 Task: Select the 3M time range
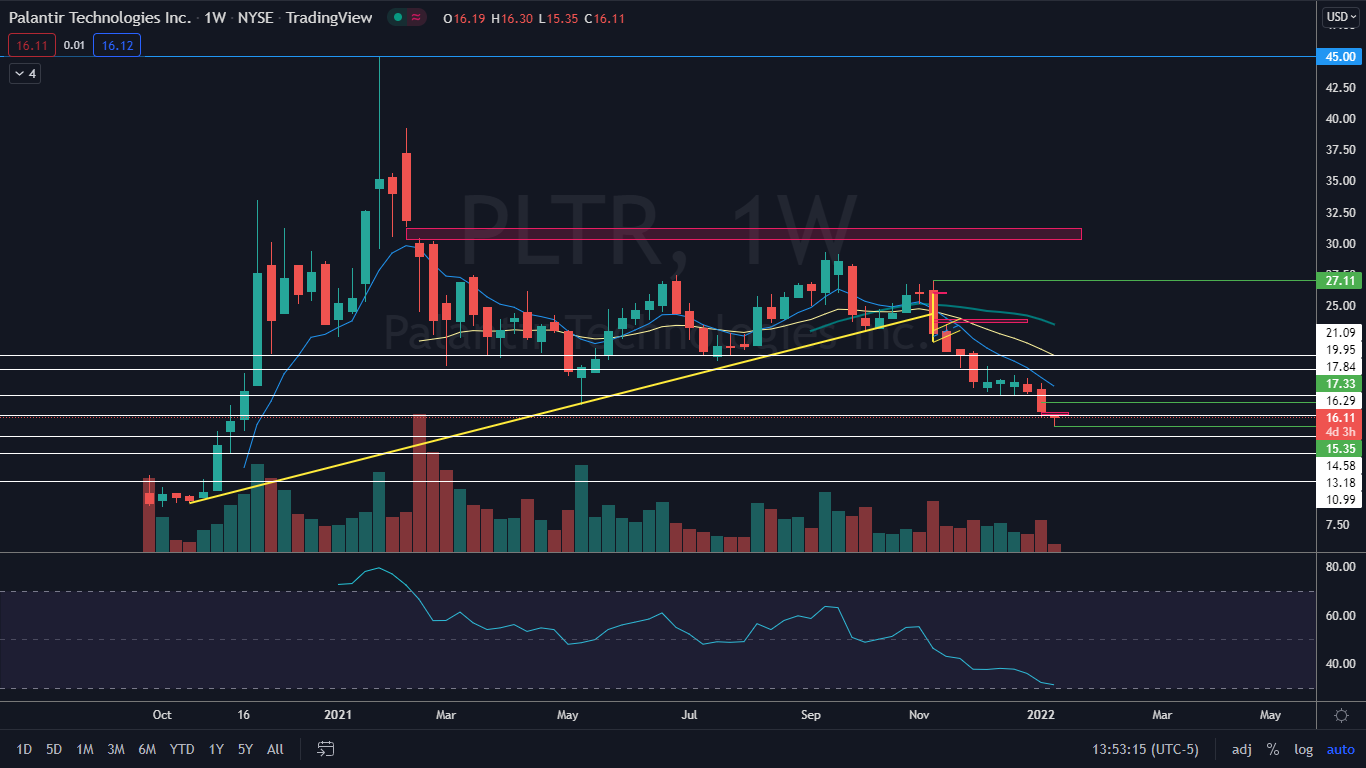click(116, 749)
